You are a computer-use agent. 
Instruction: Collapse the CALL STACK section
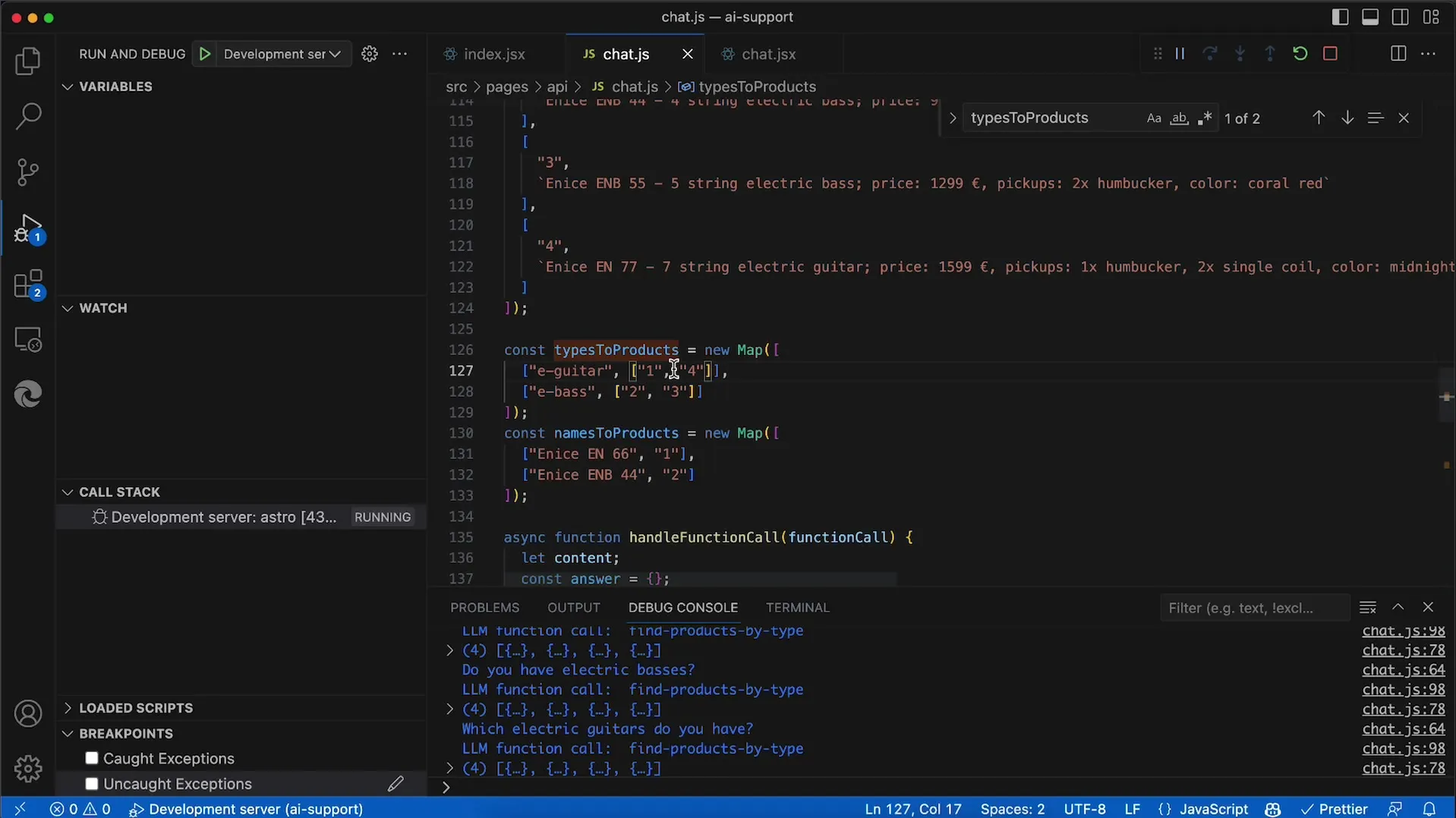coord(68,492)
